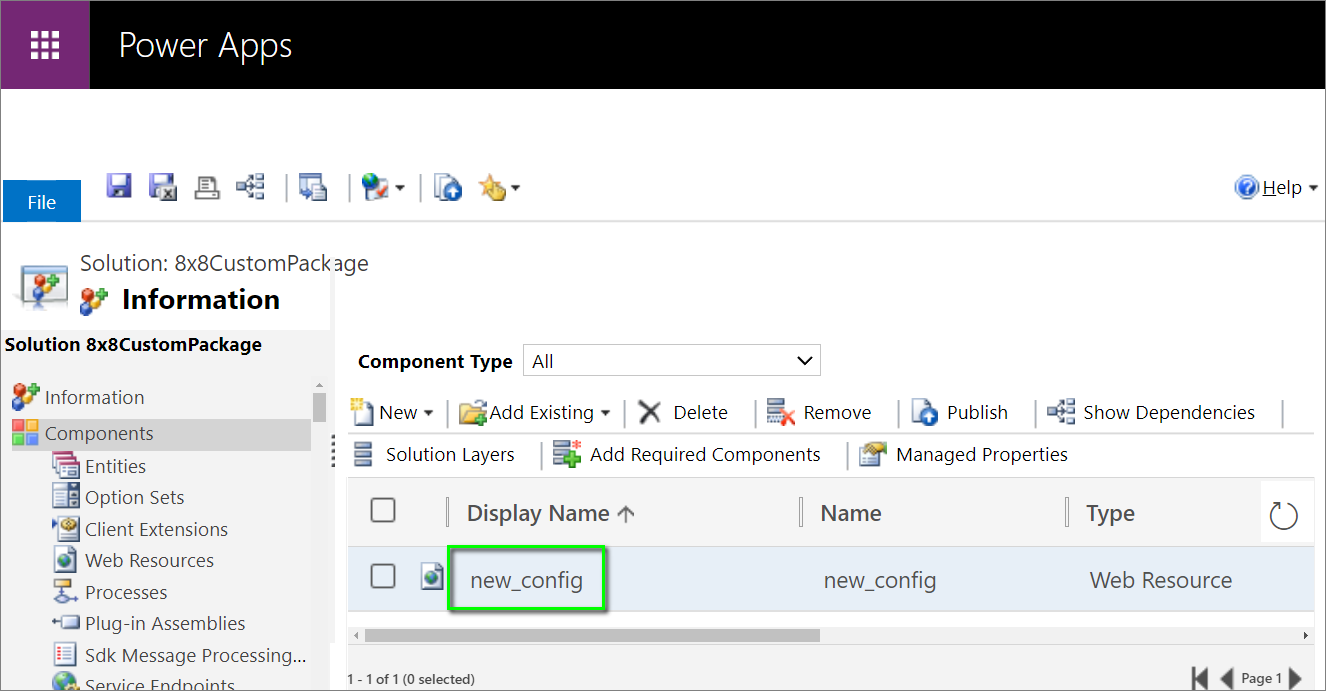Check the new_config row checkbox
The image size is (1326, 691).
tap(383, 576)
